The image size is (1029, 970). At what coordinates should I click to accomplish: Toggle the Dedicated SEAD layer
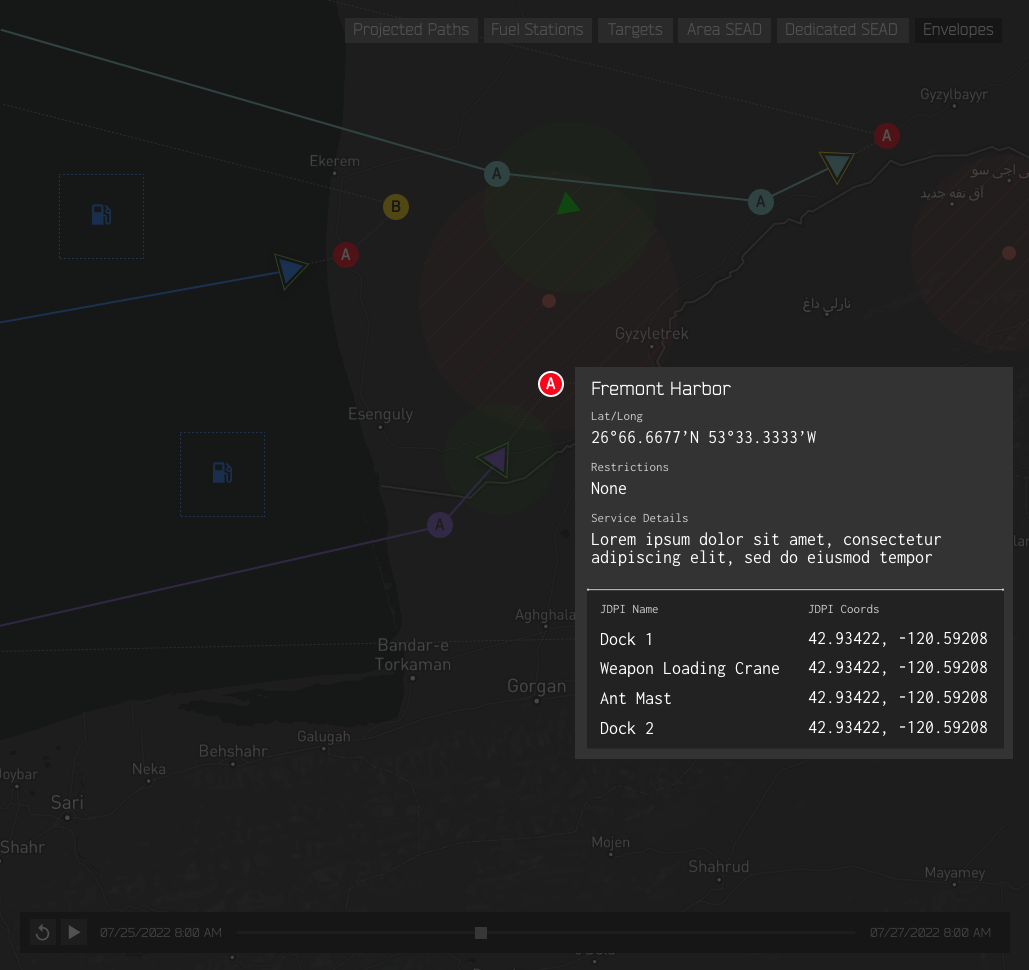point(841,30)
